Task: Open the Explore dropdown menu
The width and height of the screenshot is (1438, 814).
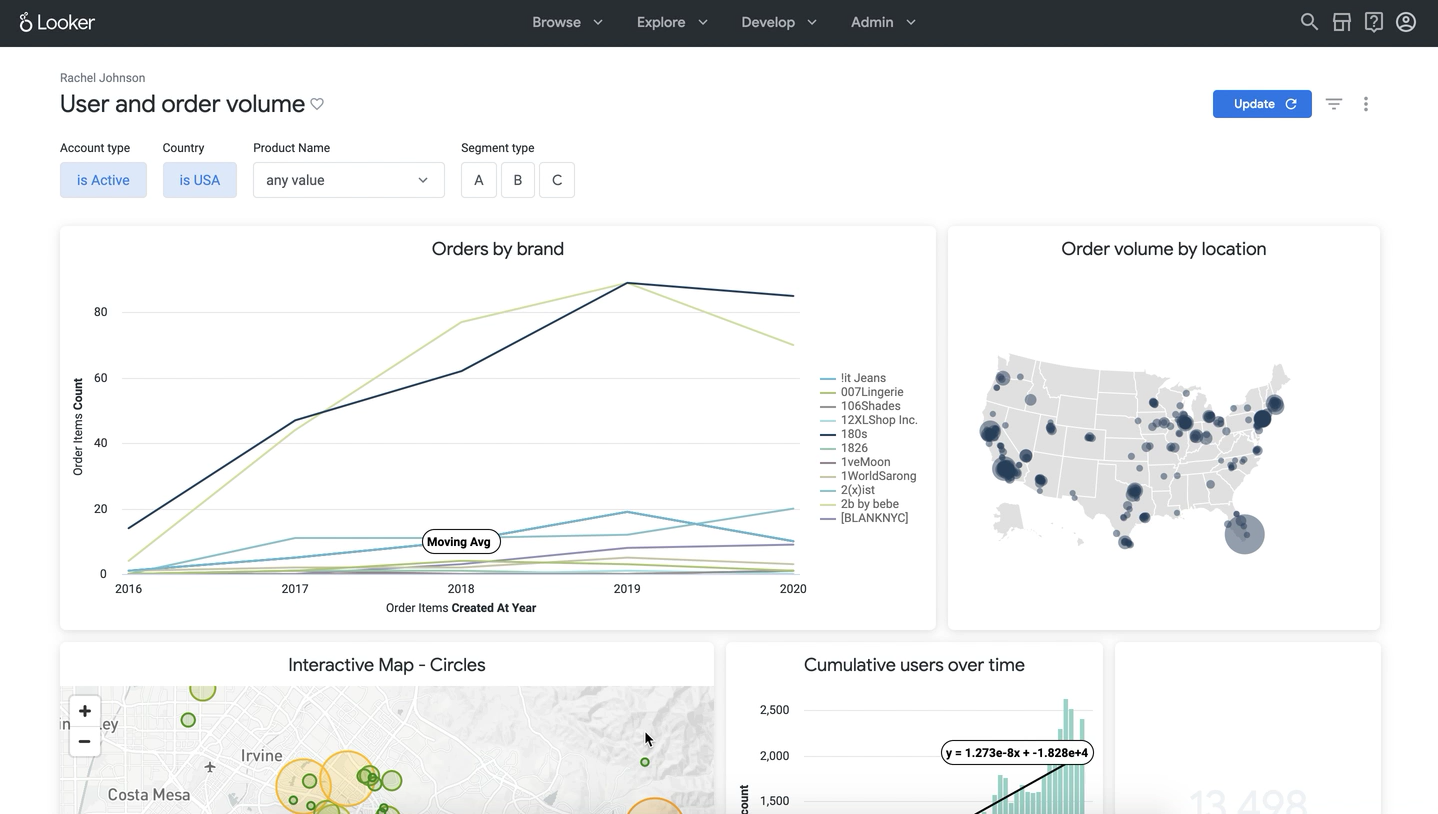Action: click(672, 22)
